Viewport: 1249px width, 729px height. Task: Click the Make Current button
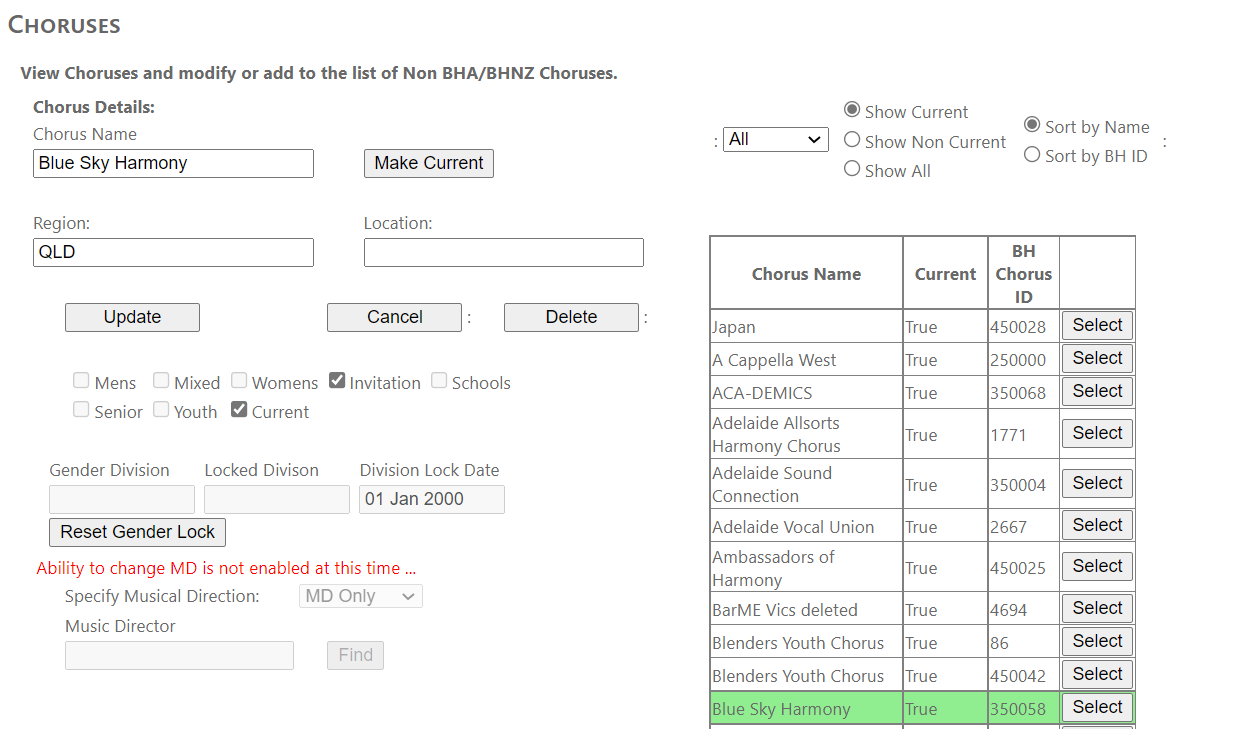tap(428, 163)
